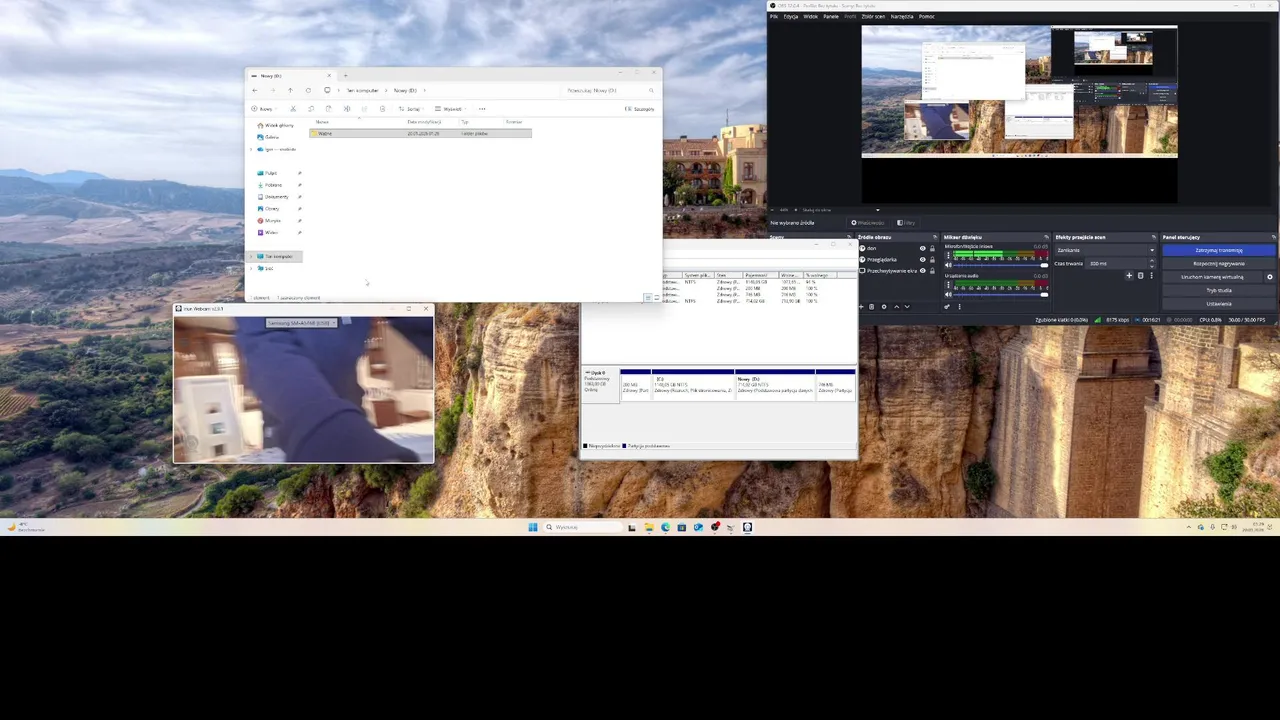Toggle lock on don source
Screen dimensions: 1280x720
pyautogui.click(x=932, y=248)
